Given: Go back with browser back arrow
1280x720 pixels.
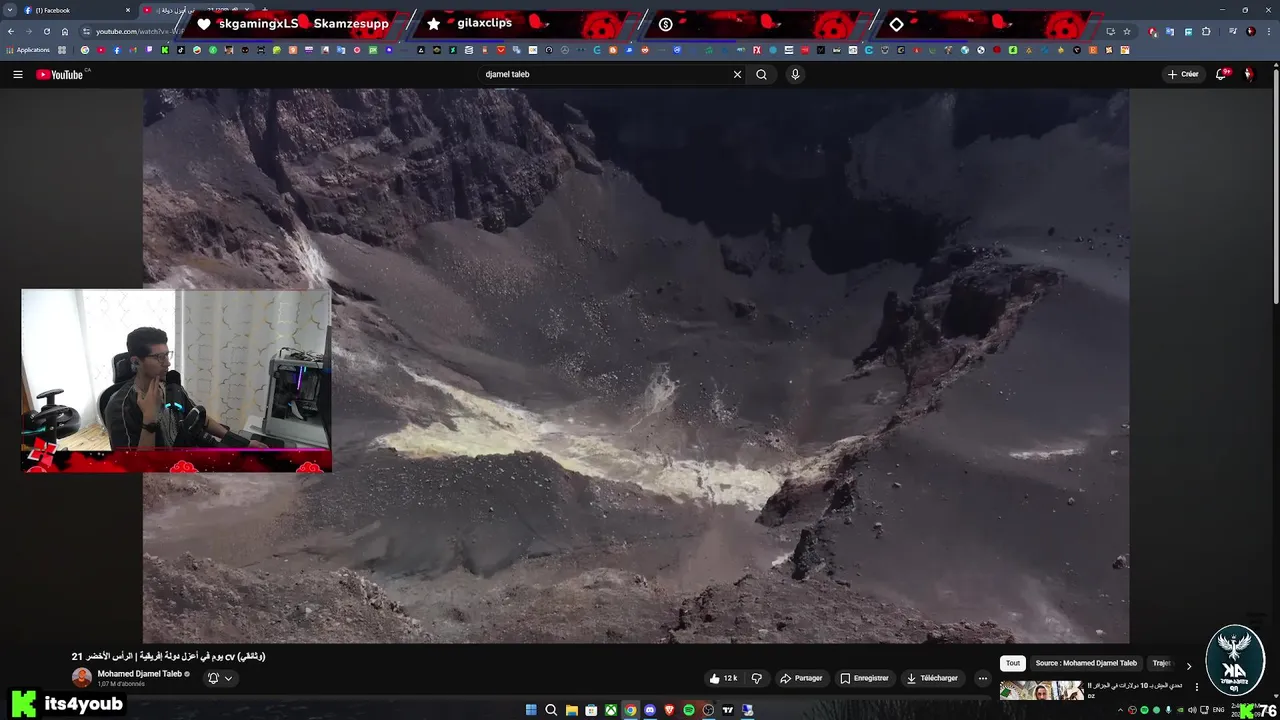Looking at the screenshot, I should tap(11, 31).
